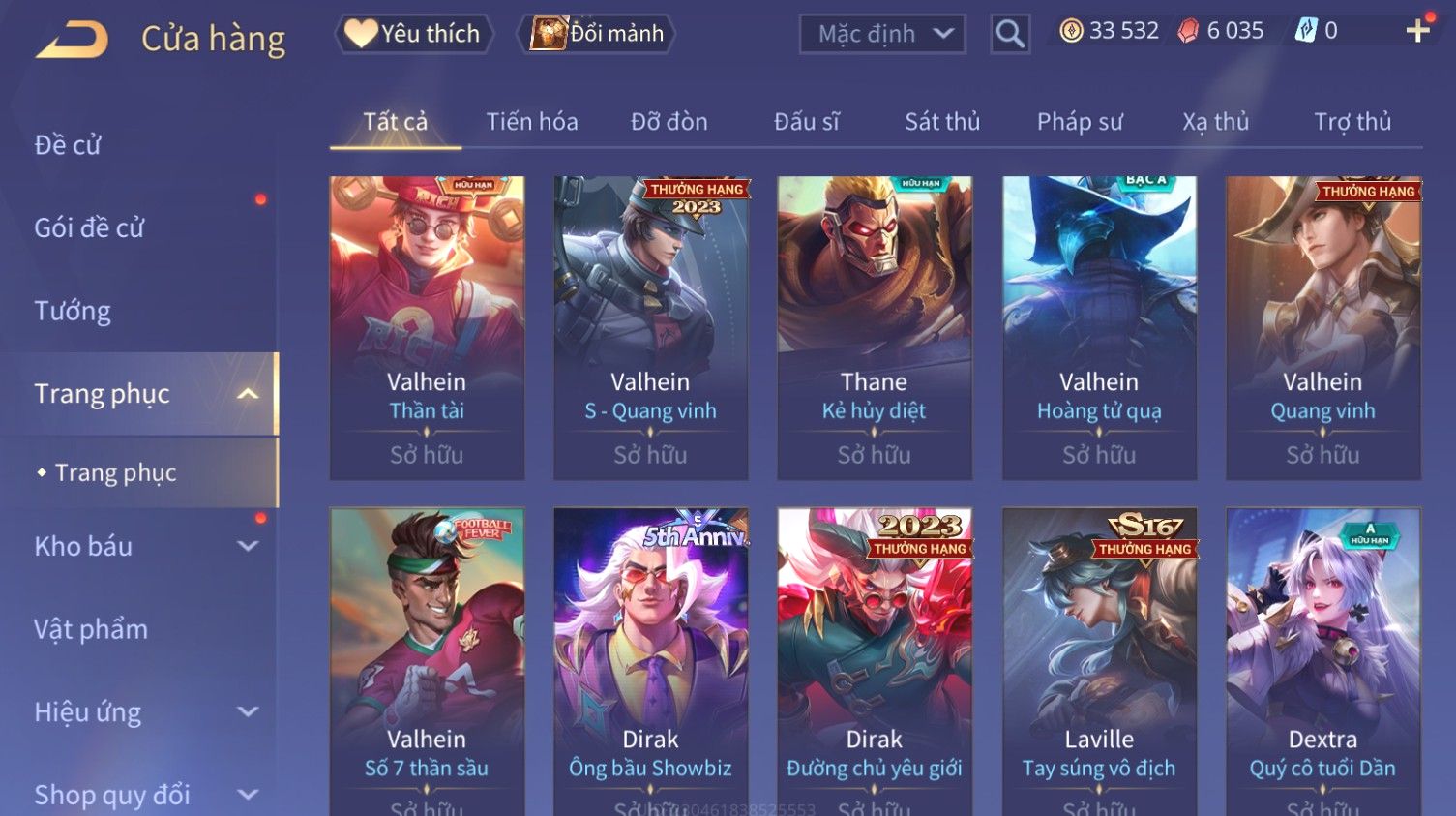The image size is (1456, 816).
Task: Click the heart icon in Yêu thích
Action: 360,33
